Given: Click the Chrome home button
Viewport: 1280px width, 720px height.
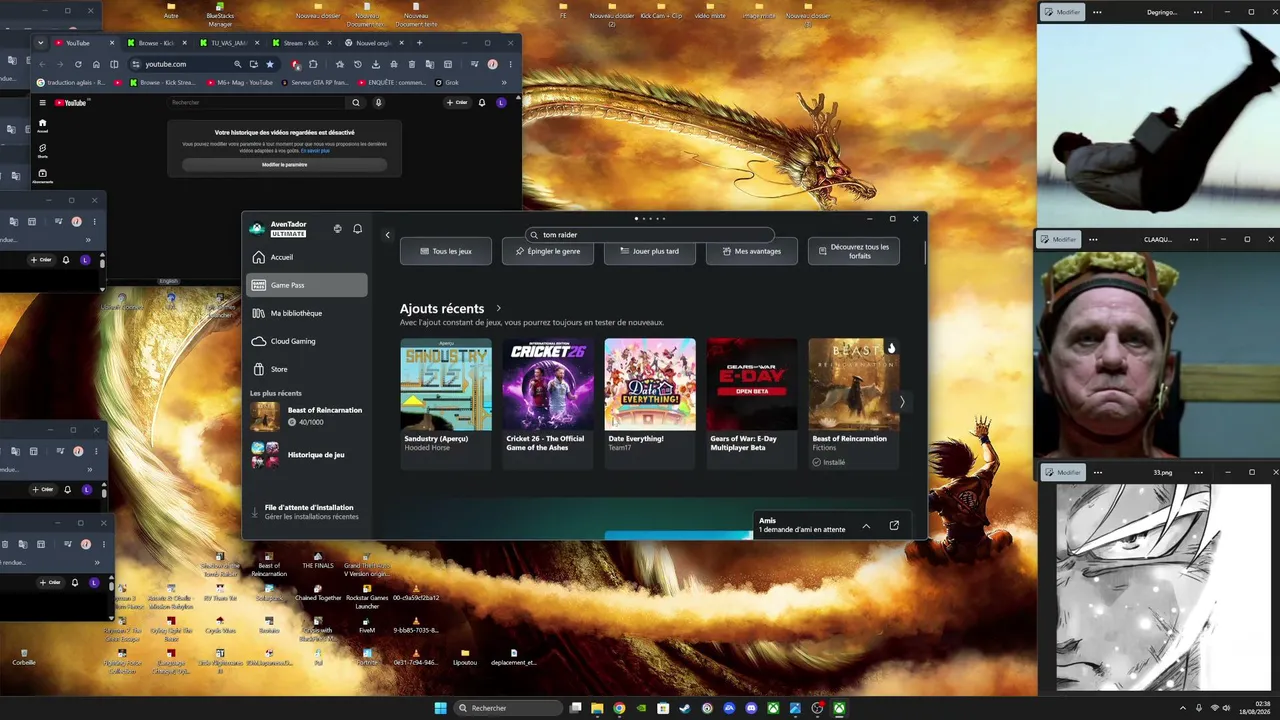Looking at the screenshot, I should pos(96,64).
